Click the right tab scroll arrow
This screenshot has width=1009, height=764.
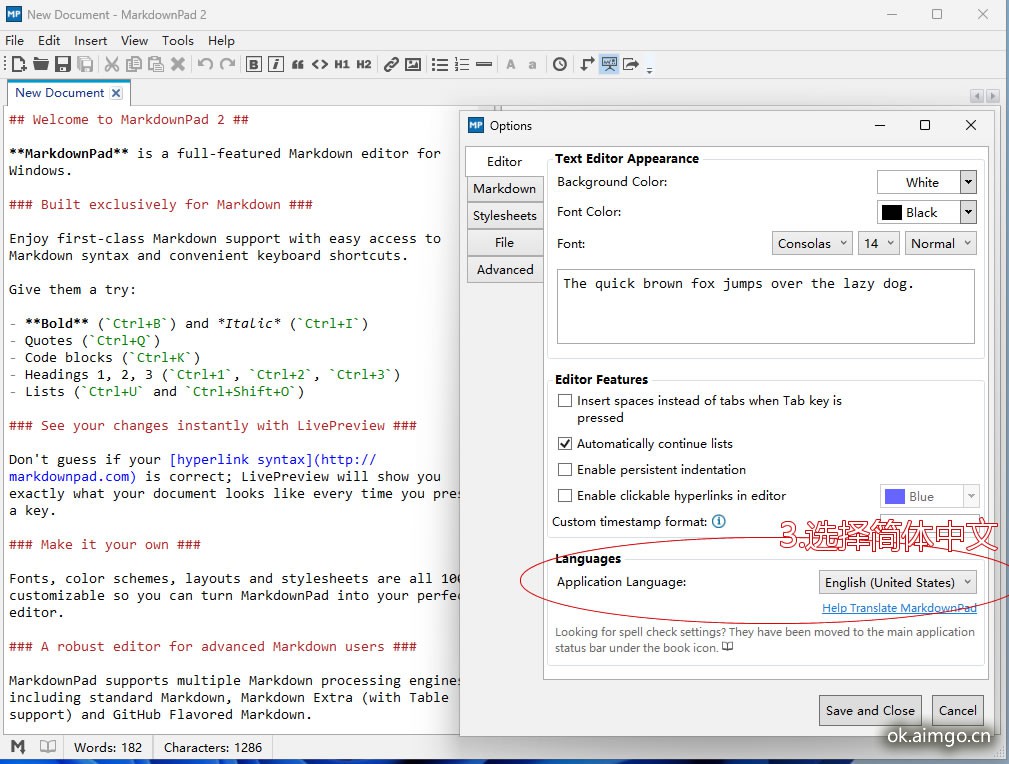992,96
